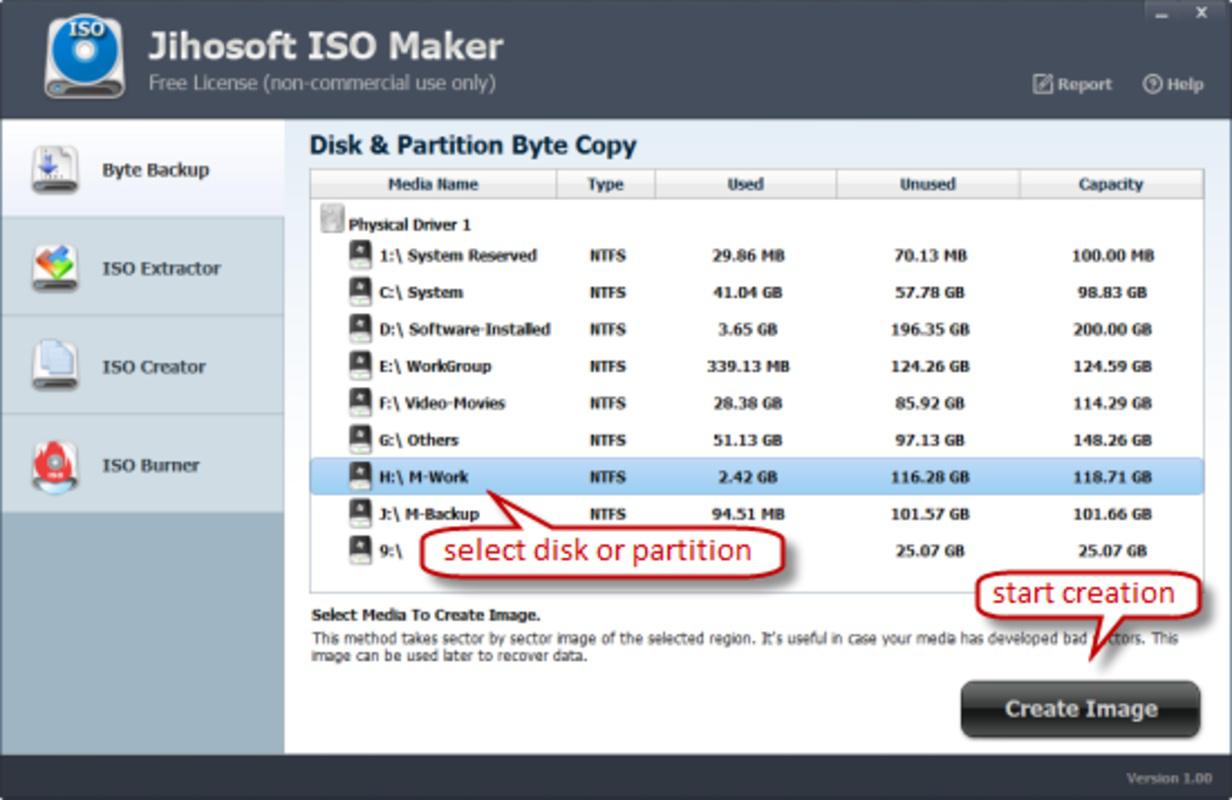Click the drive icon for D:\ Software-Installed

coord(360,329)
